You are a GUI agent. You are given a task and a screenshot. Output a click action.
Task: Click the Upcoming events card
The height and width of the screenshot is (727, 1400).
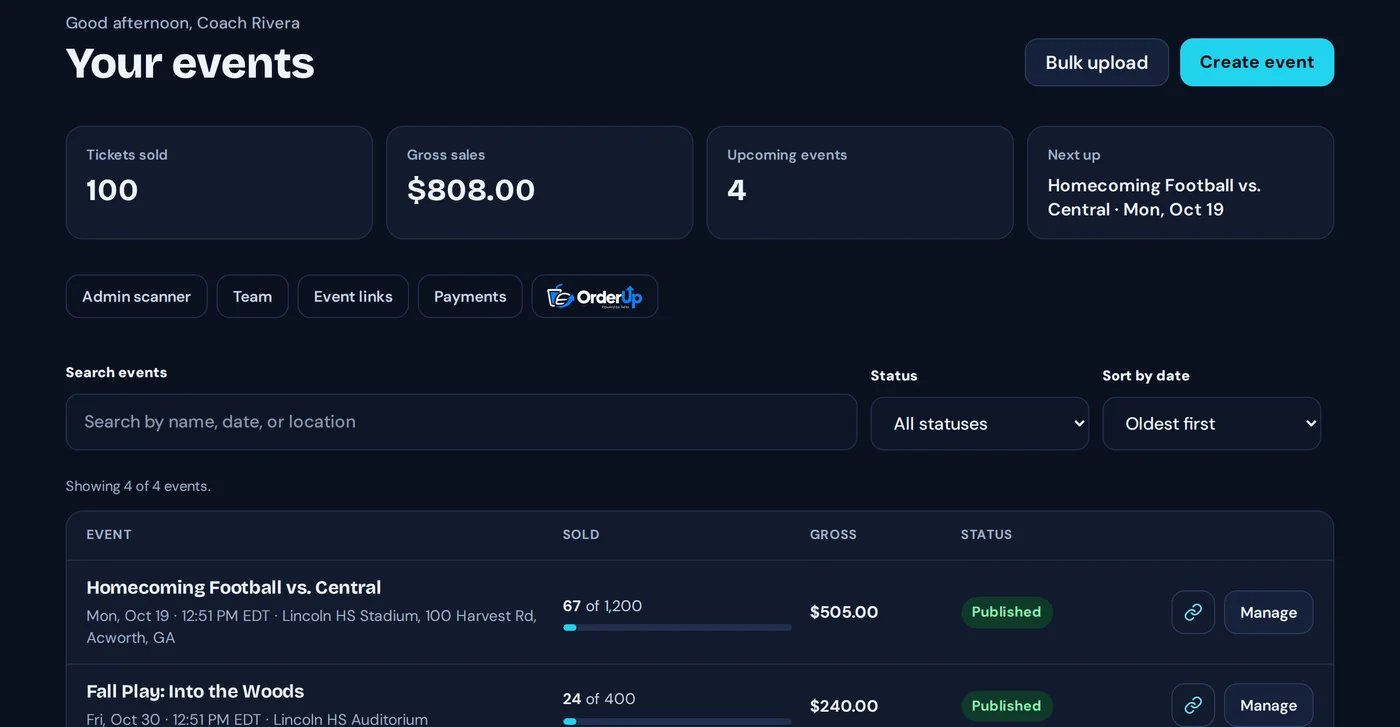pos(860,182)
